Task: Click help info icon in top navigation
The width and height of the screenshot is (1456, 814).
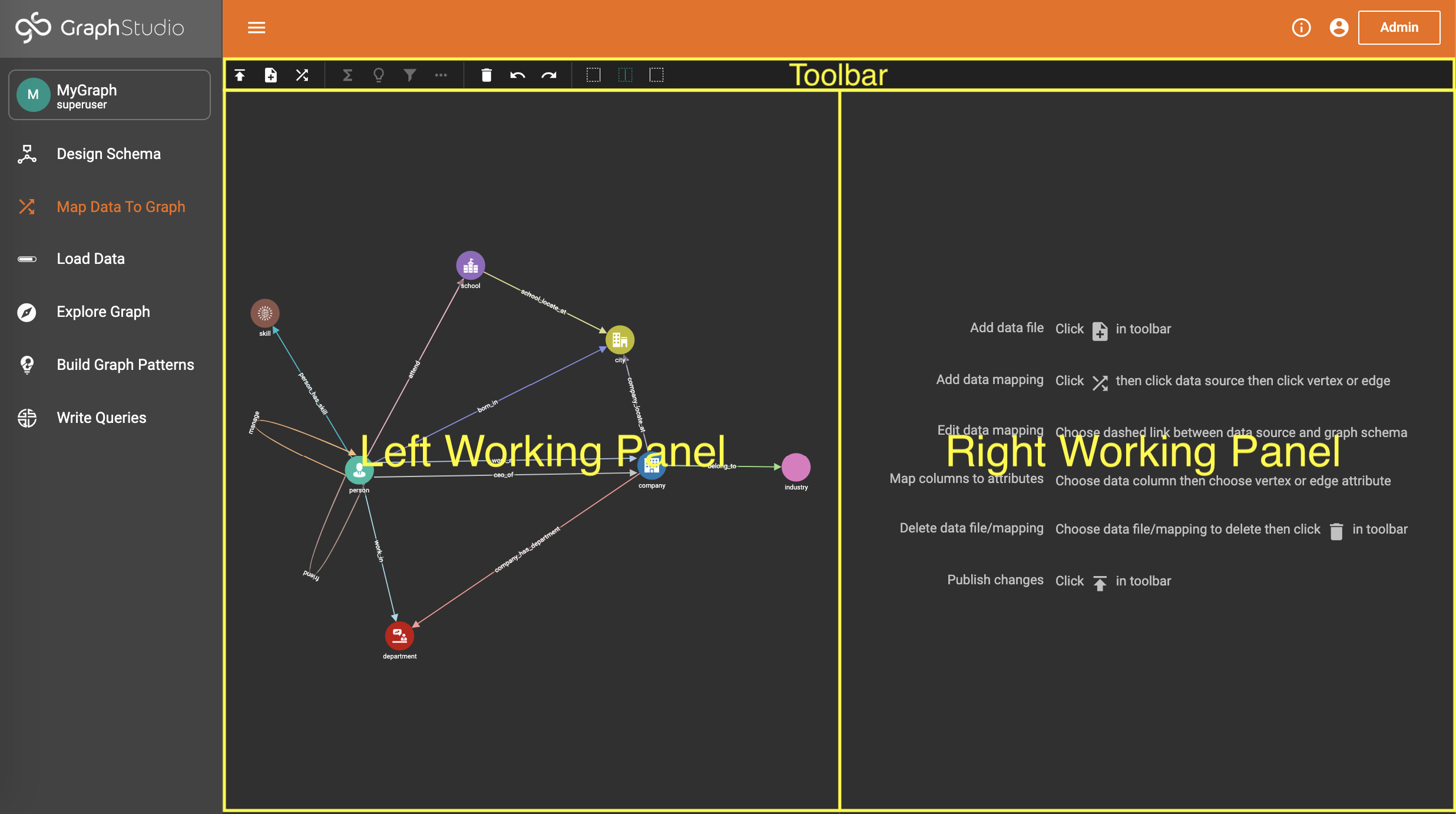Action: click(1301, 27)
